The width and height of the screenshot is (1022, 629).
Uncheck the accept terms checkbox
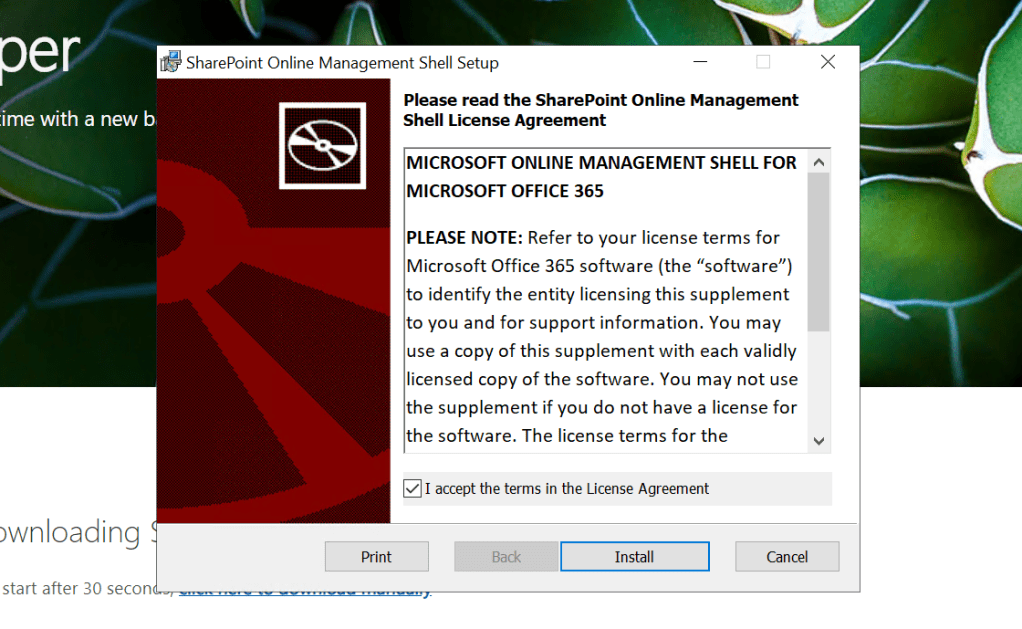(x=412, y=489)
